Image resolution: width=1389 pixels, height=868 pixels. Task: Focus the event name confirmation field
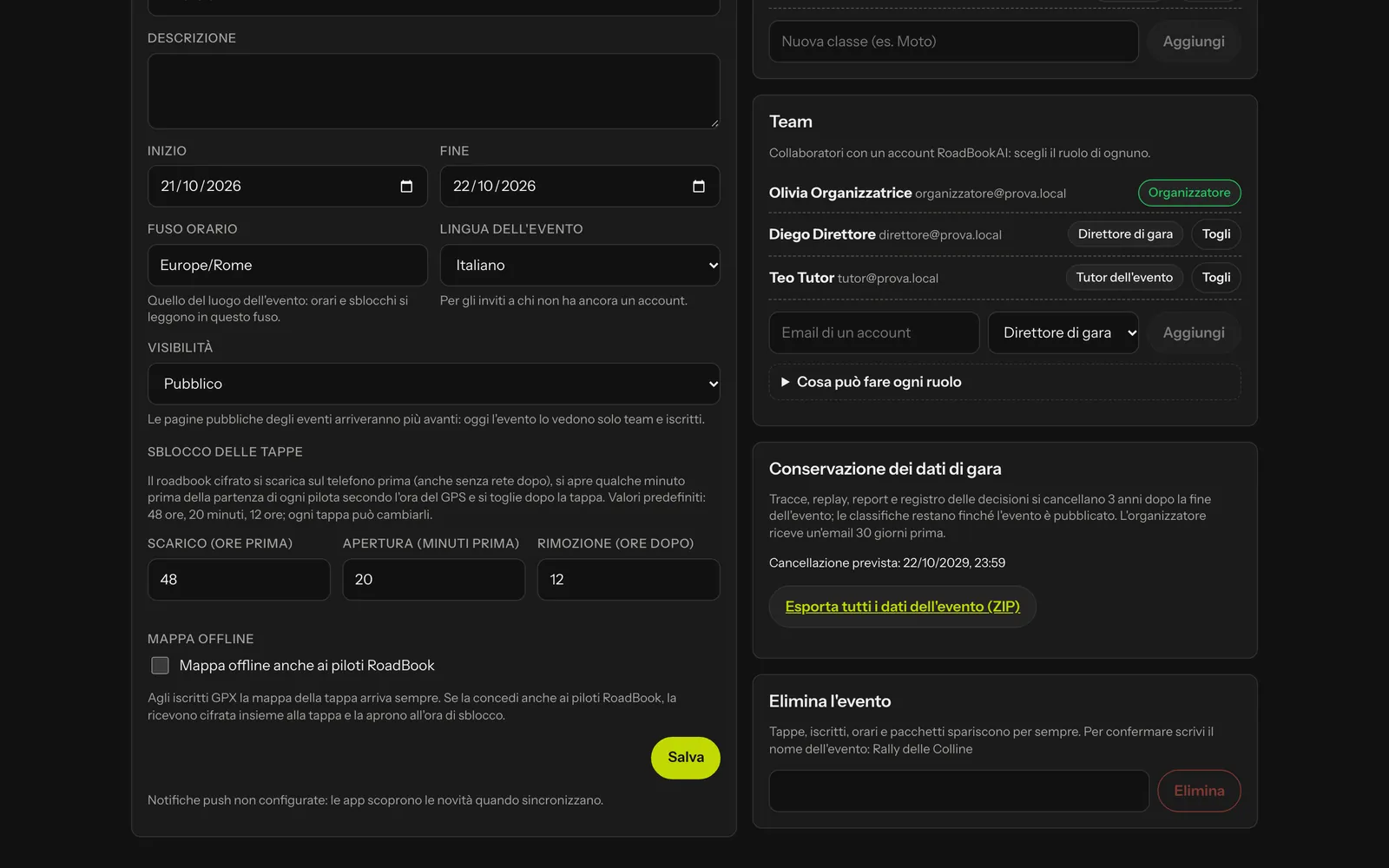point(959,791)
